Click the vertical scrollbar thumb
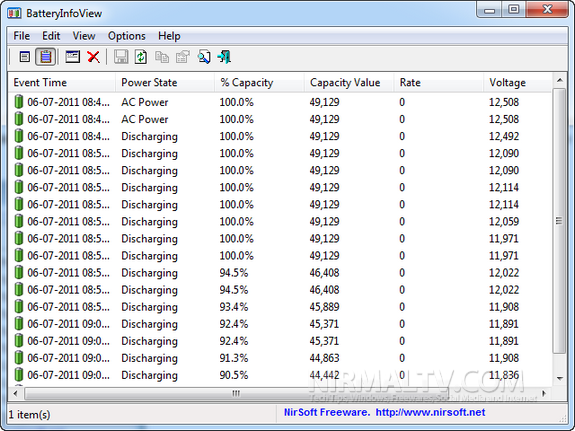Screen dimensions: 575x431 coord(560,221)
